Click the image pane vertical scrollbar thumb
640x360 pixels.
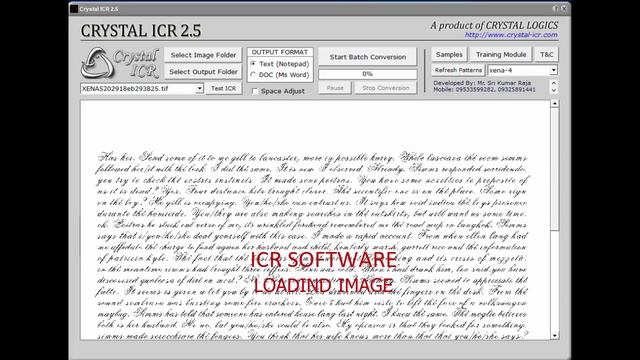click(554, 169)
